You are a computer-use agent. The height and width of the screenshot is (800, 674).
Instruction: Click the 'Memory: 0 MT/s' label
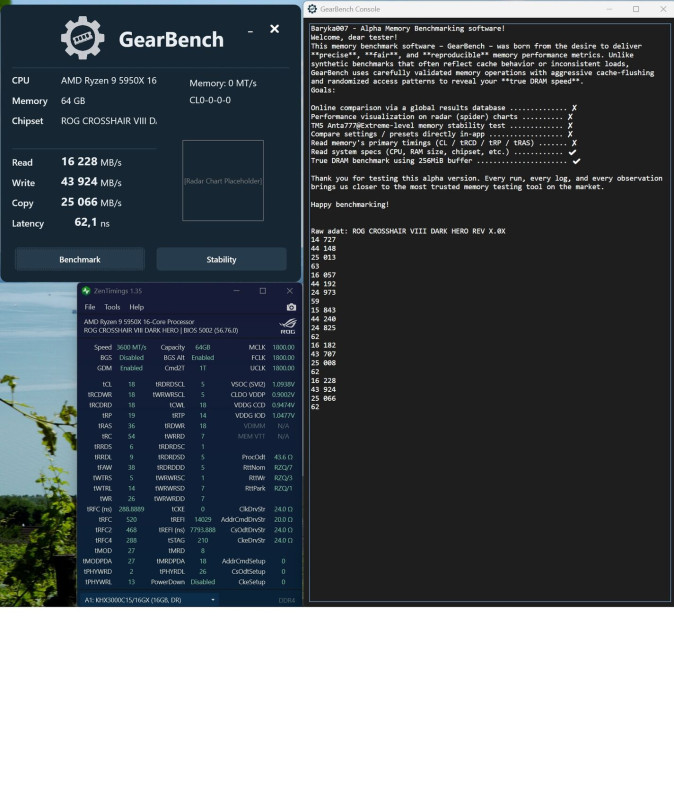tap(223, 83)
